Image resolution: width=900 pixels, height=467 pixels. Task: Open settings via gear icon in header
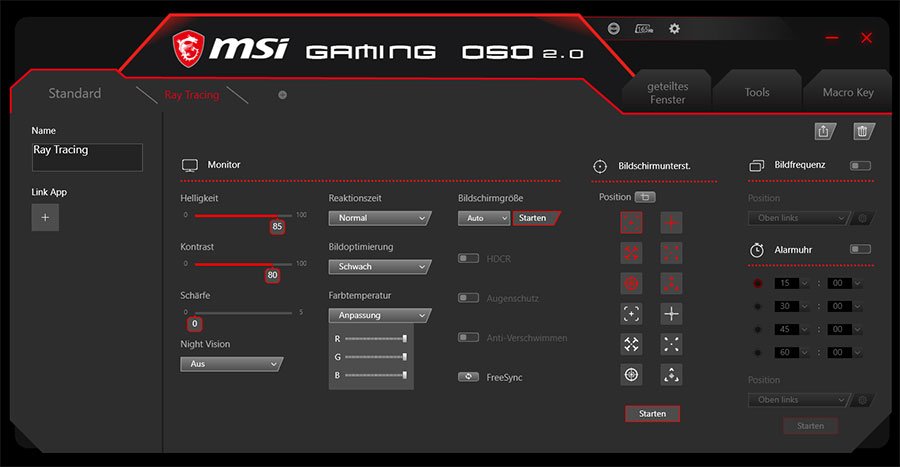tap(674, 28)
